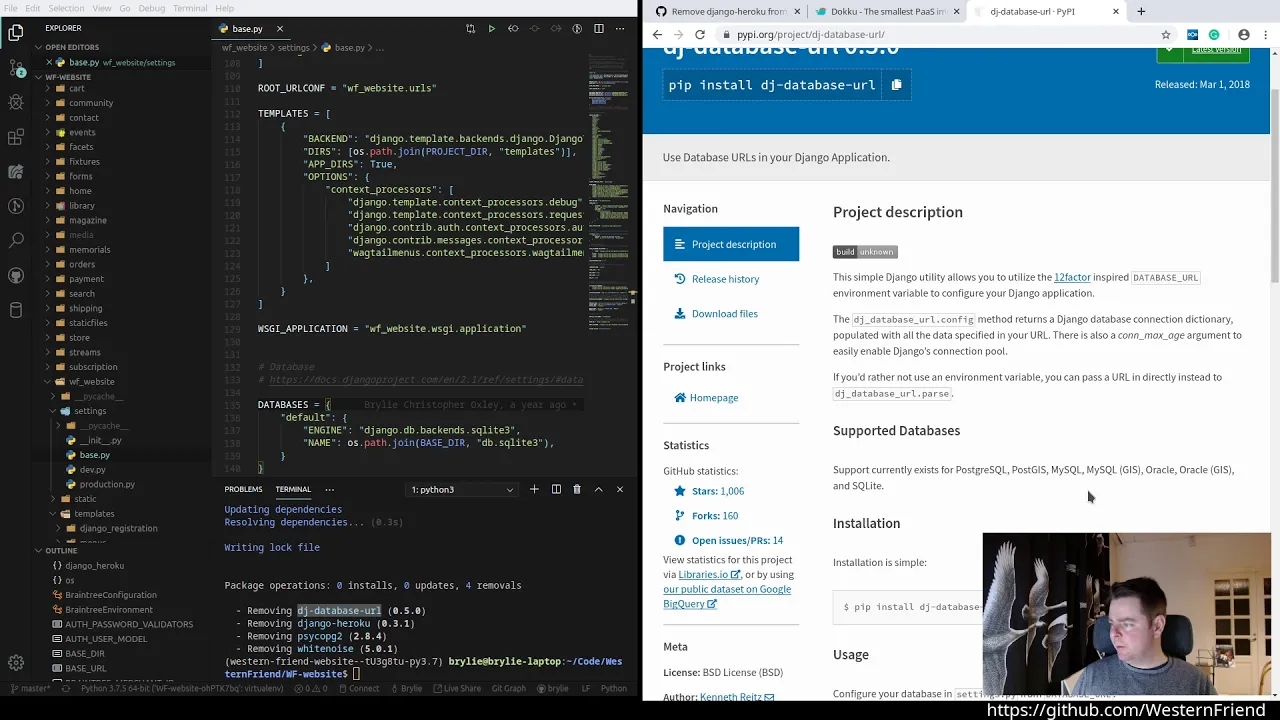The image size is (1280, 720).
Task: Open the Chrome three-dot menu
Action: tap(1266, 34)
